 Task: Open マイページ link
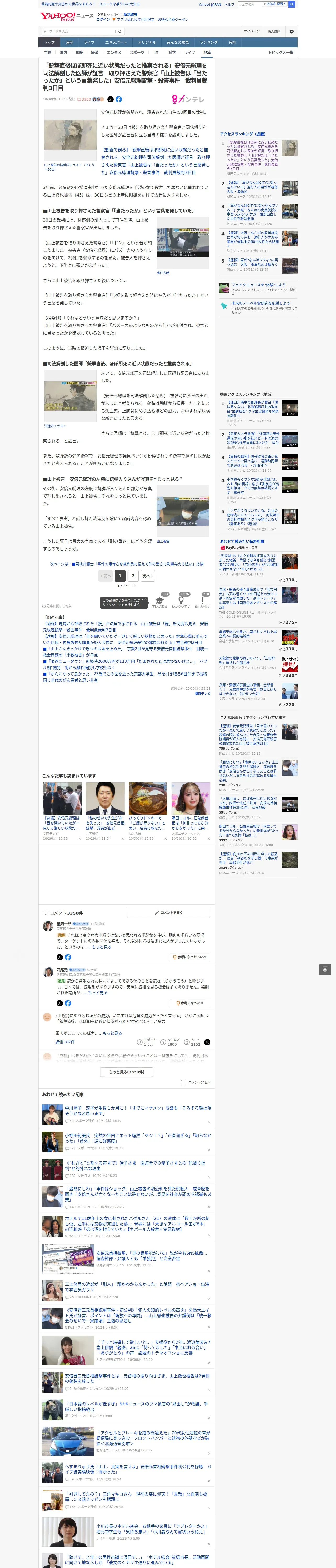[x=252, y=32]
